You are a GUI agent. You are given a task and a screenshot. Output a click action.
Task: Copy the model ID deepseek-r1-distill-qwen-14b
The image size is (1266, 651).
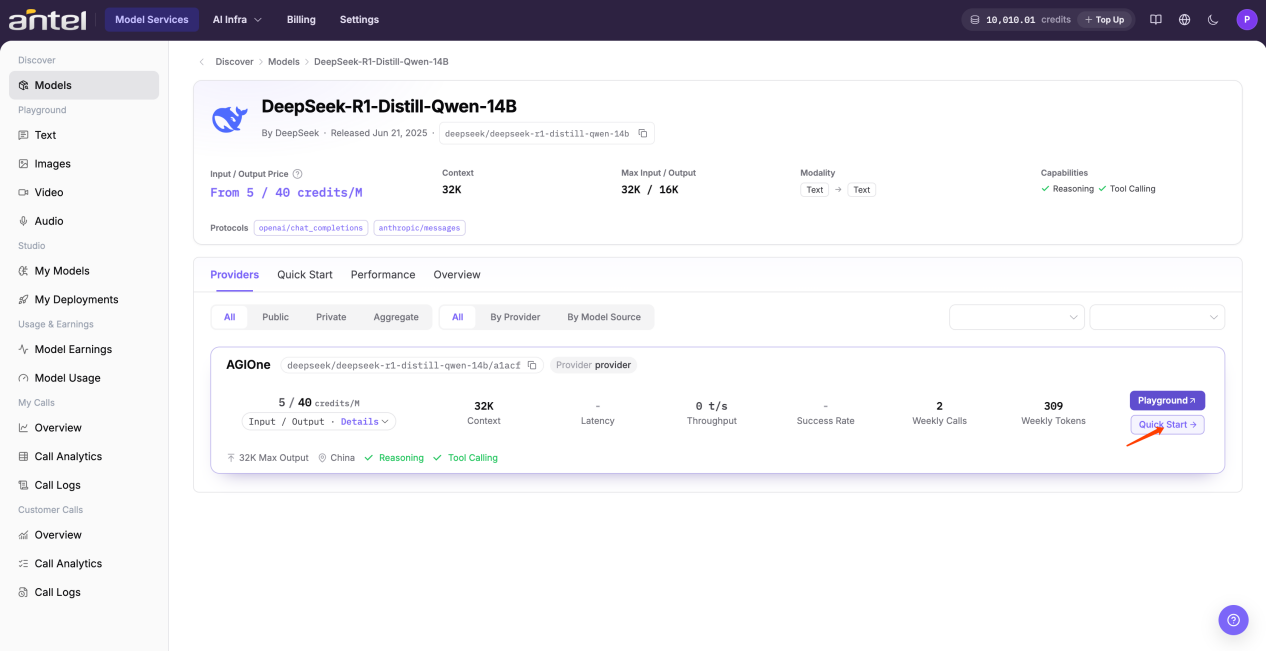tap(643, 133)
